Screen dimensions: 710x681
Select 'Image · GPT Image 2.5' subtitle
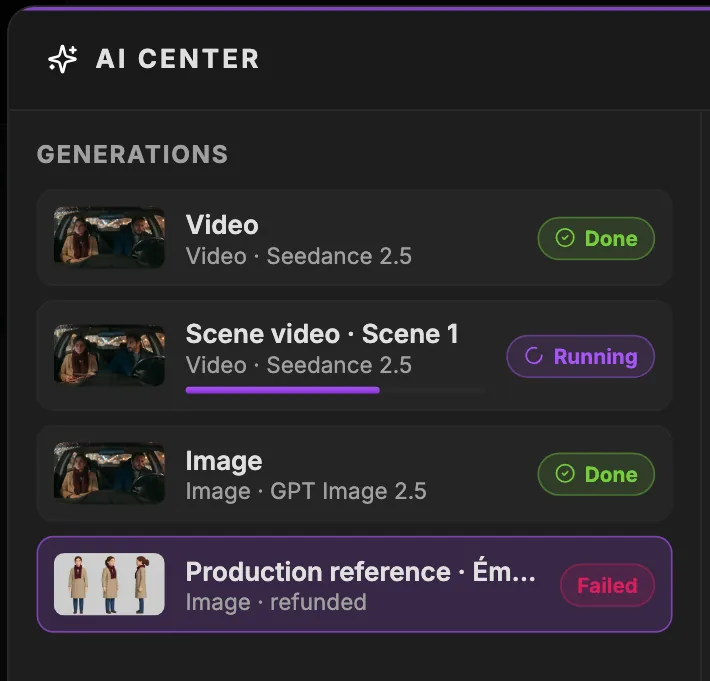point(306,492)
